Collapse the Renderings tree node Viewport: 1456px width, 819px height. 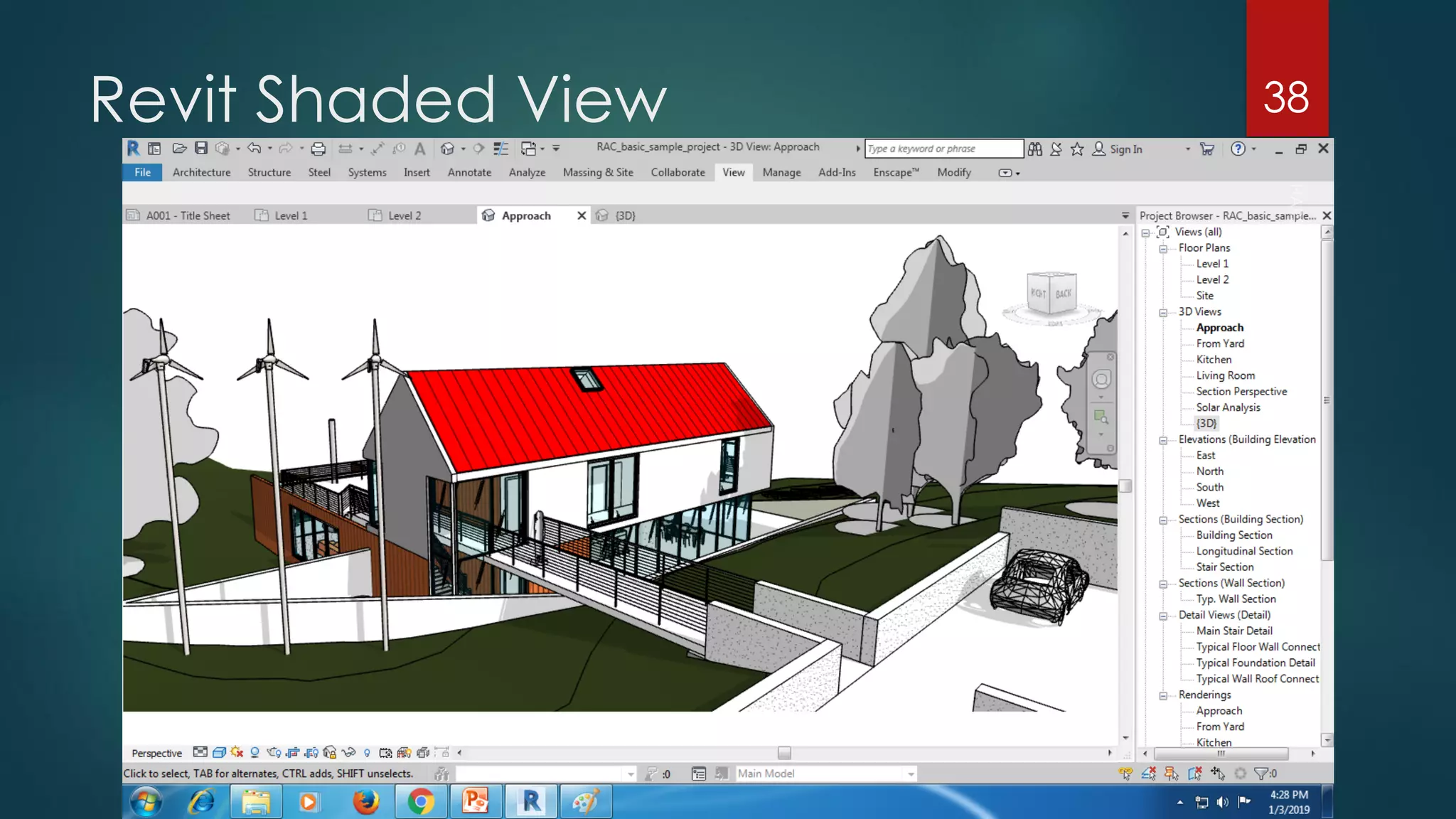click(x=1163, y=696)
